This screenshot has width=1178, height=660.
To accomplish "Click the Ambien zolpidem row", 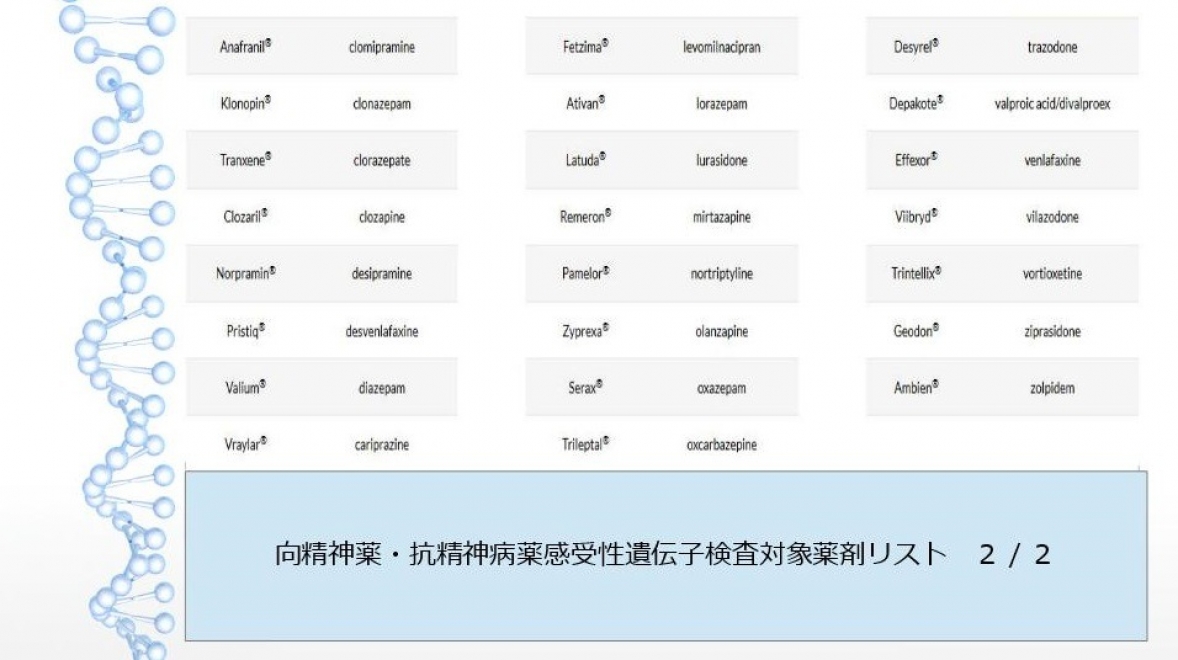I will [x=1000, y=388].
